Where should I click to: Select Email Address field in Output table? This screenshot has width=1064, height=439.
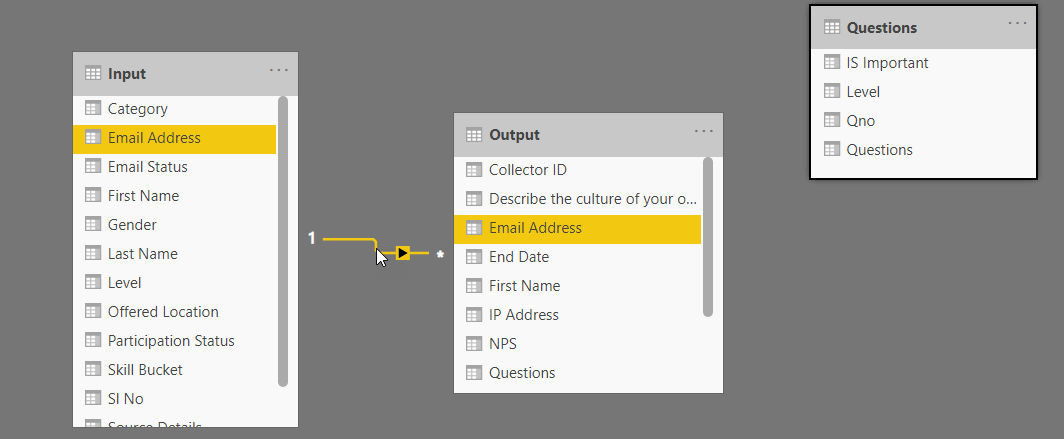click(535, 227)
